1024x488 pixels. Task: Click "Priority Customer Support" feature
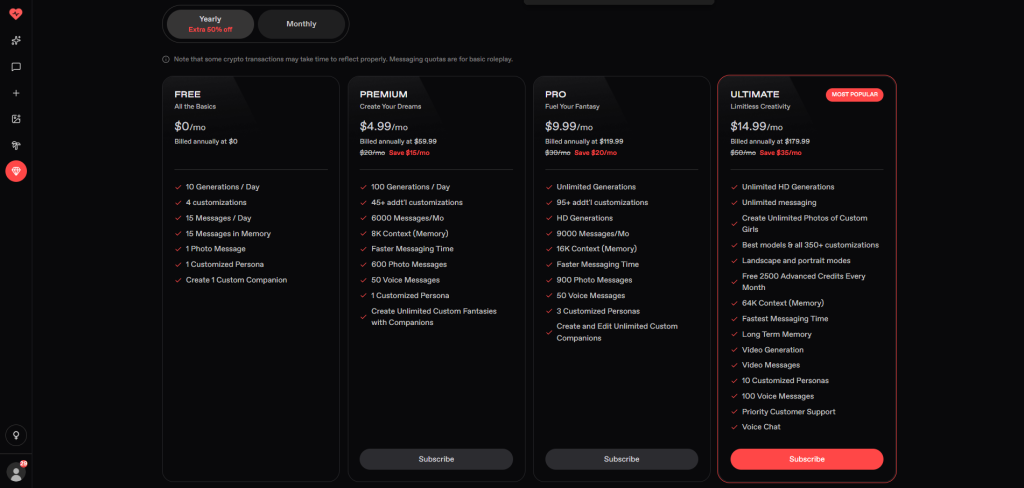pyautogui.click(x=789, y=412)
